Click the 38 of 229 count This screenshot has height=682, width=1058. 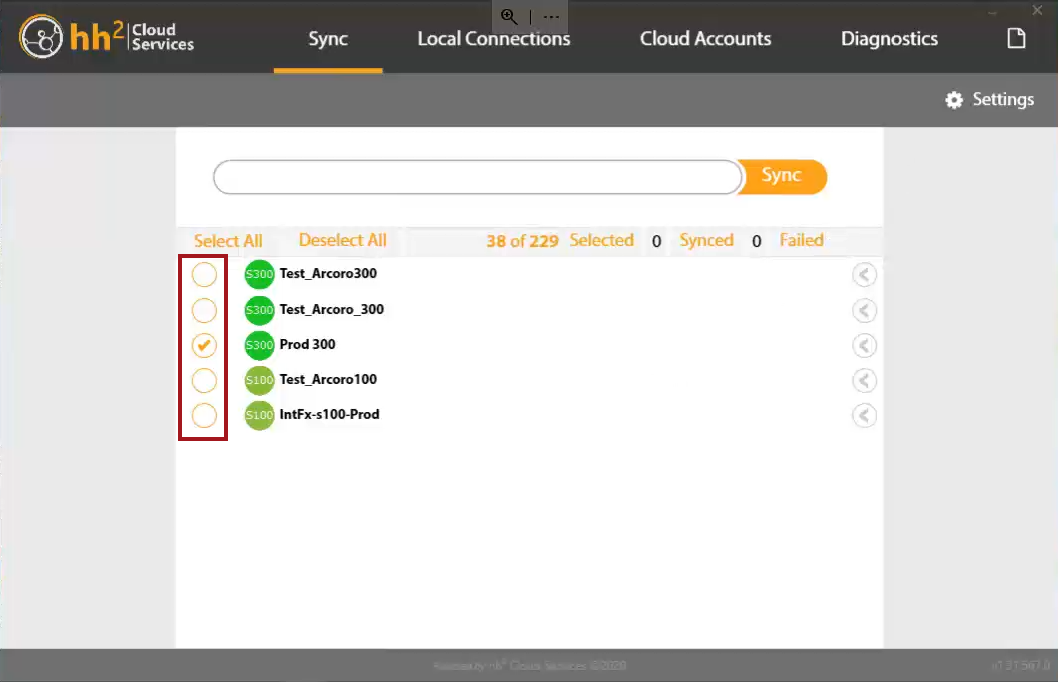(522, 241)
